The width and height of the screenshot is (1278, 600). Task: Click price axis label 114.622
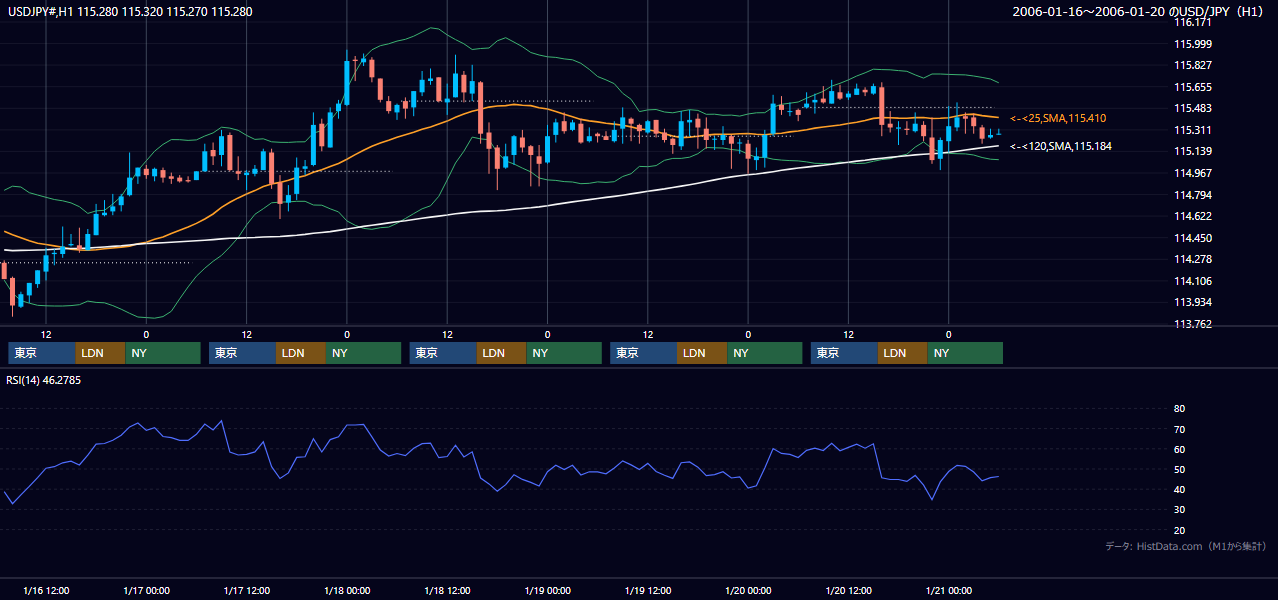tap(1192, 216)
